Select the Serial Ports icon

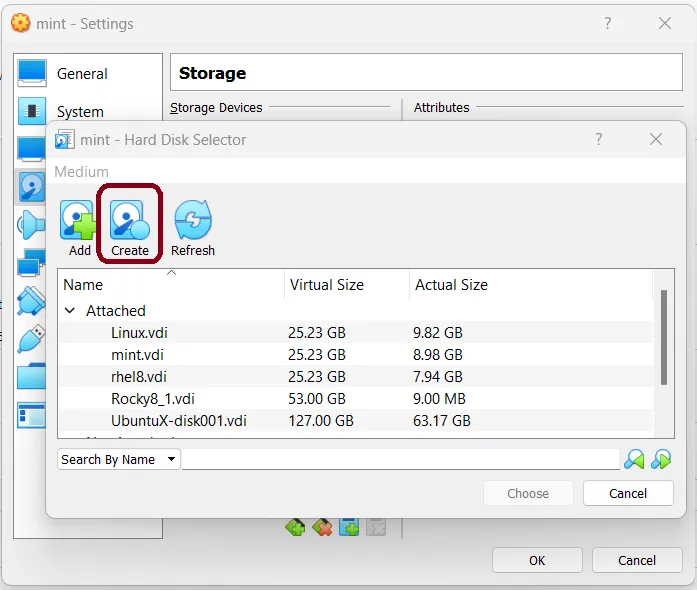pos(31,301)
